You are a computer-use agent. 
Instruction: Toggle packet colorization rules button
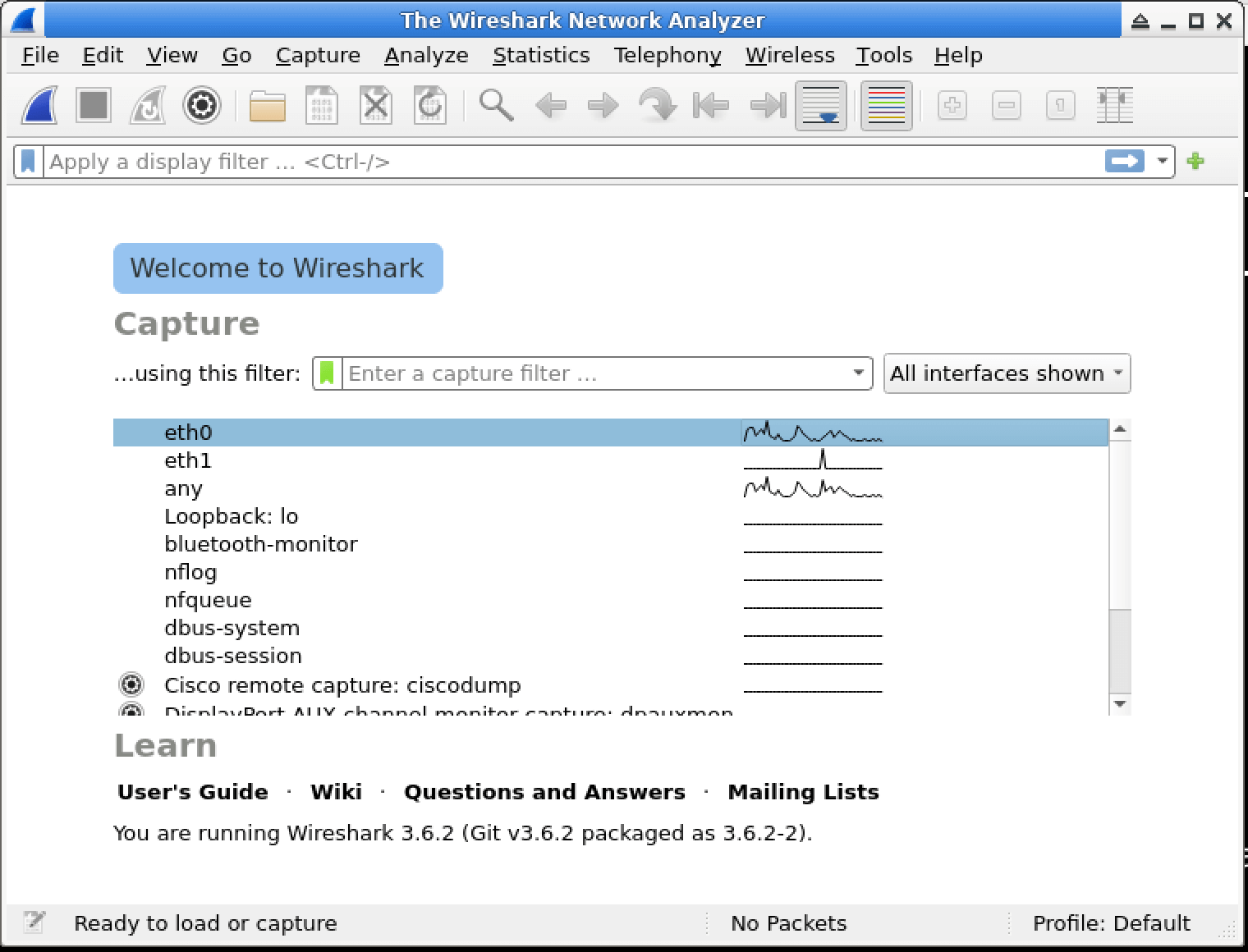(x=887, y=106)
